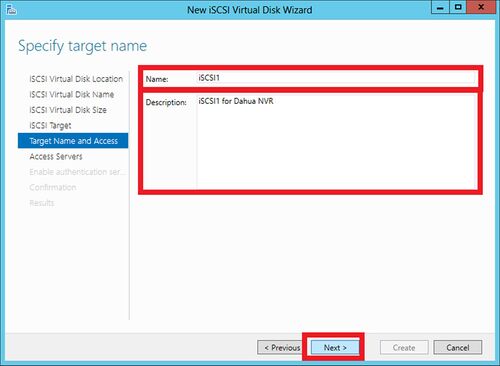Screen dimensions: 500x366
Task: Select the iSCSI Virtual Disk Name step
Action: (x=72, y=94)
